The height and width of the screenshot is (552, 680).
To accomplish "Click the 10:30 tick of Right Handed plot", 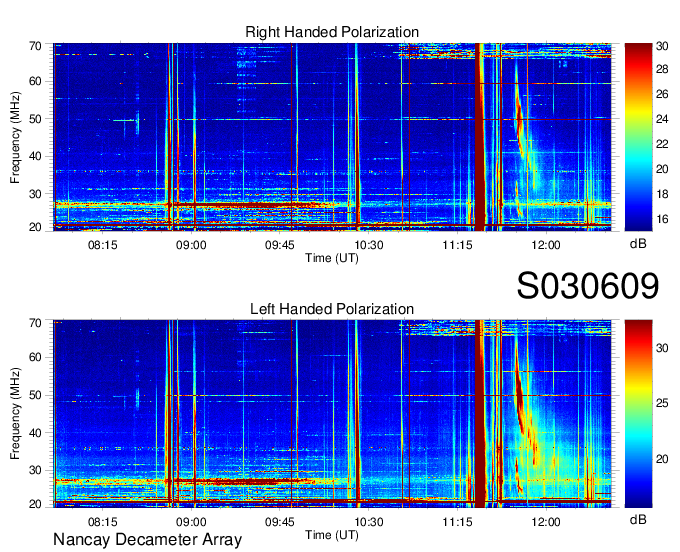I will coord(369,245).
